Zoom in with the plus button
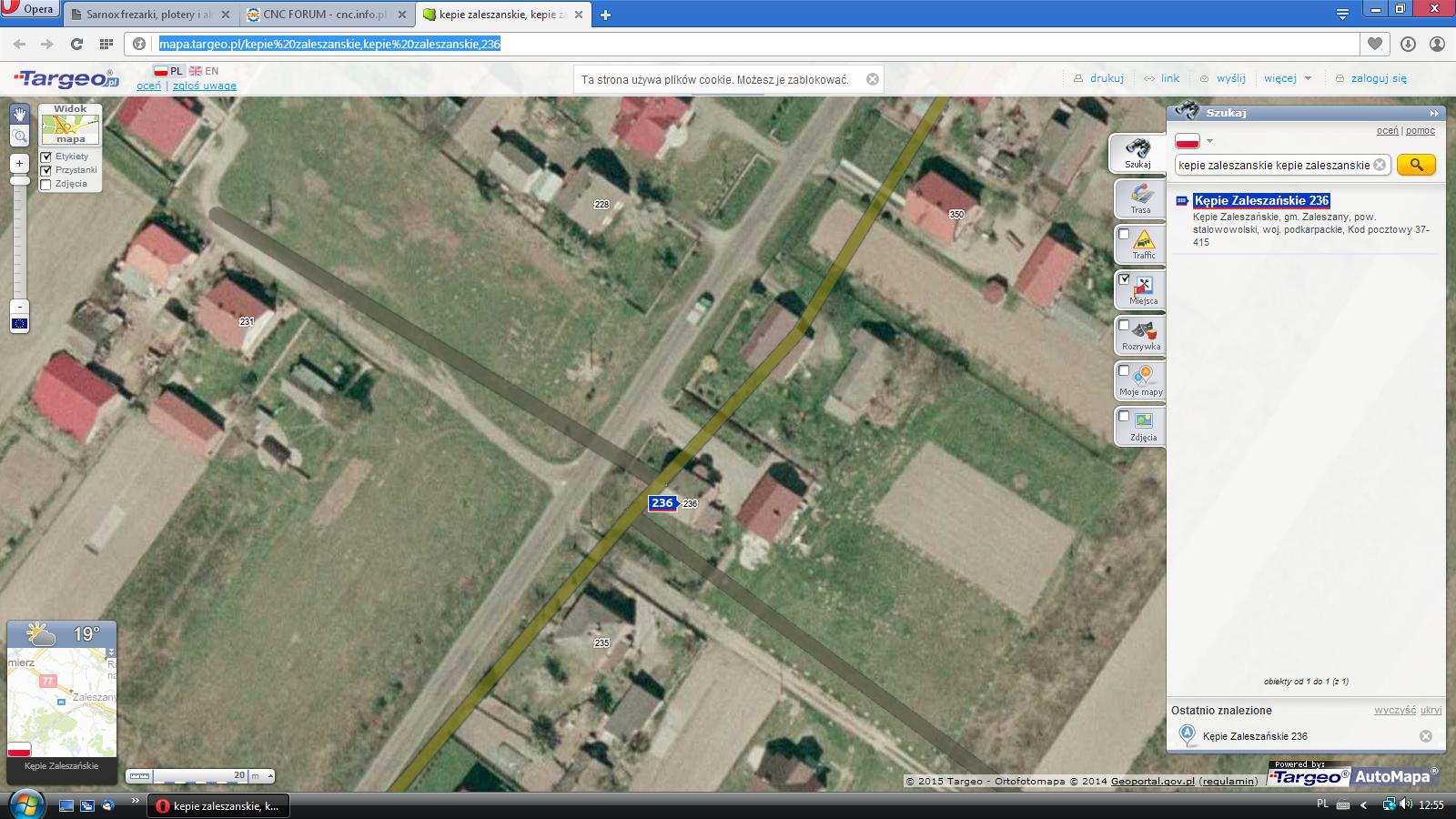Screen dimensions: 1456x819 click(19, 164)
